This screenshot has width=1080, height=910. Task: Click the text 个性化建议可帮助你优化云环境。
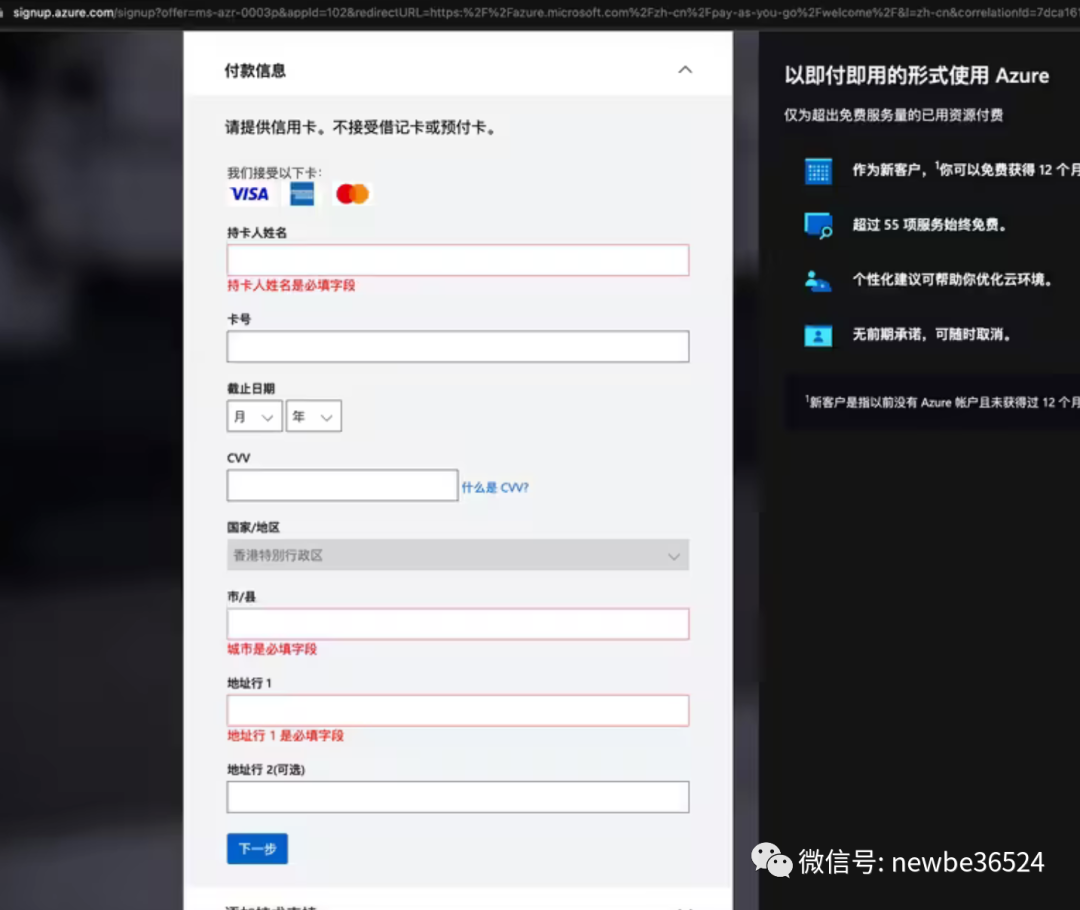point(952,280)
